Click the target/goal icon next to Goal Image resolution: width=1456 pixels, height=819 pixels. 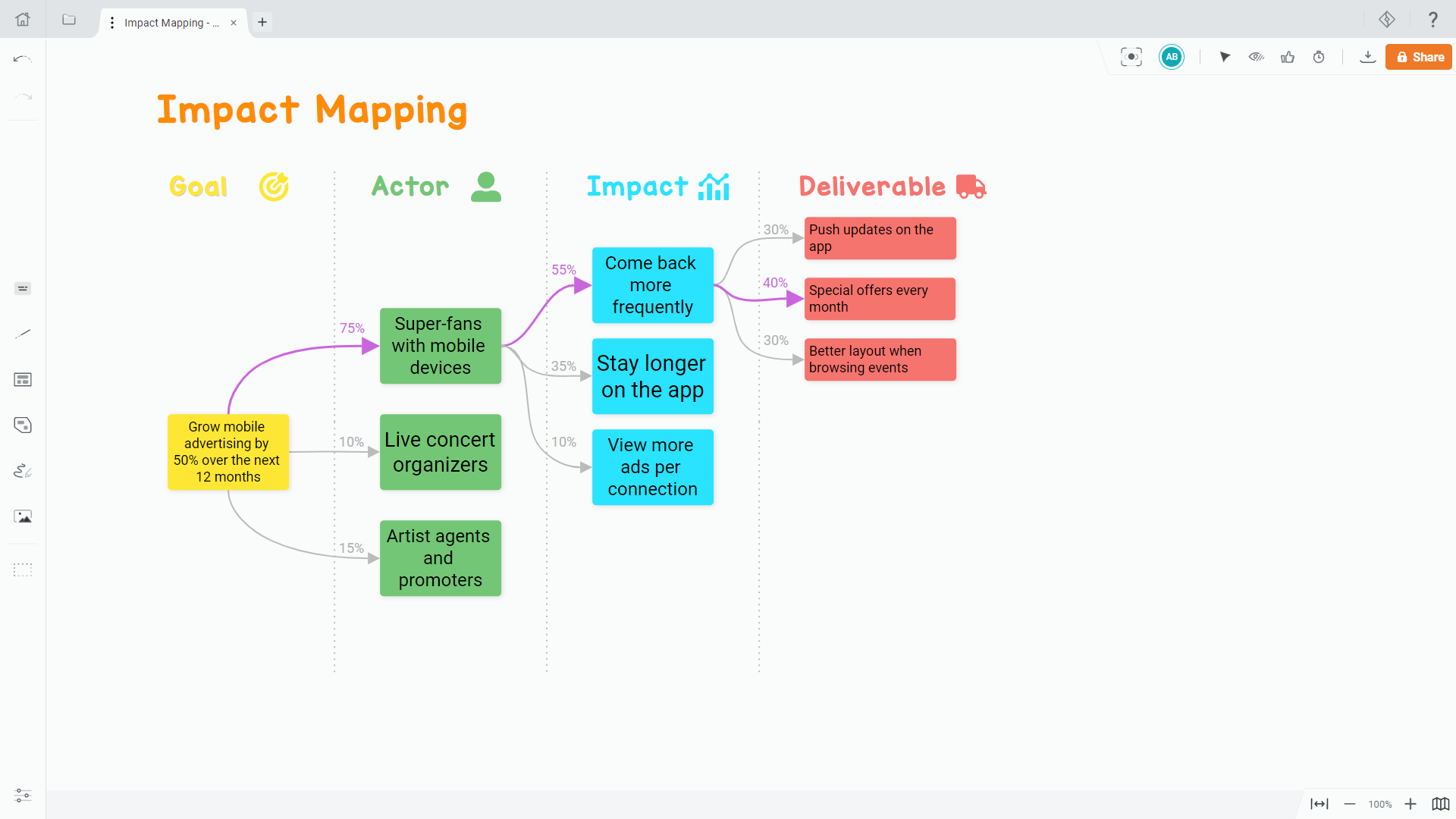pos(274,188)
